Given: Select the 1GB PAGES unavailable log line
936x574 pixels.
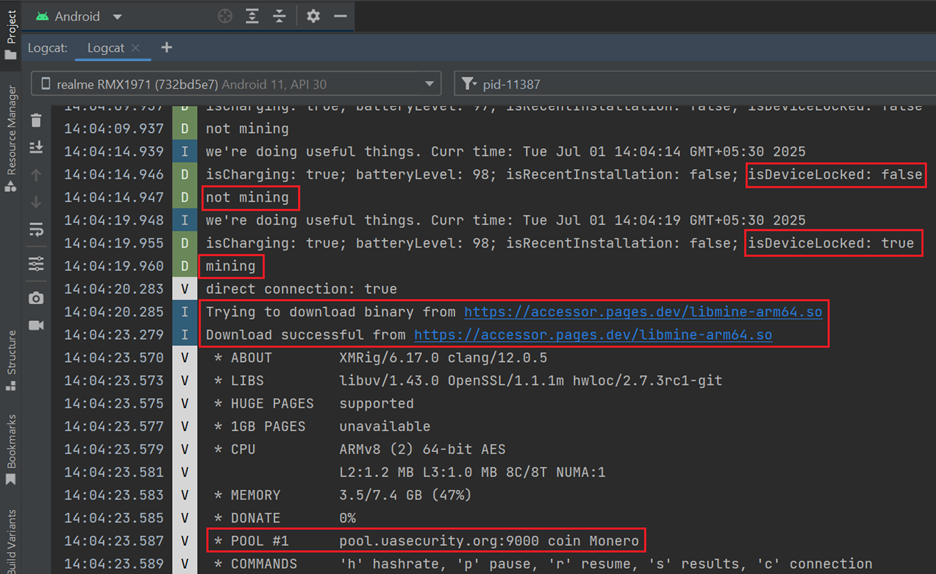Looking at the screenshot, I should [322, 427].
